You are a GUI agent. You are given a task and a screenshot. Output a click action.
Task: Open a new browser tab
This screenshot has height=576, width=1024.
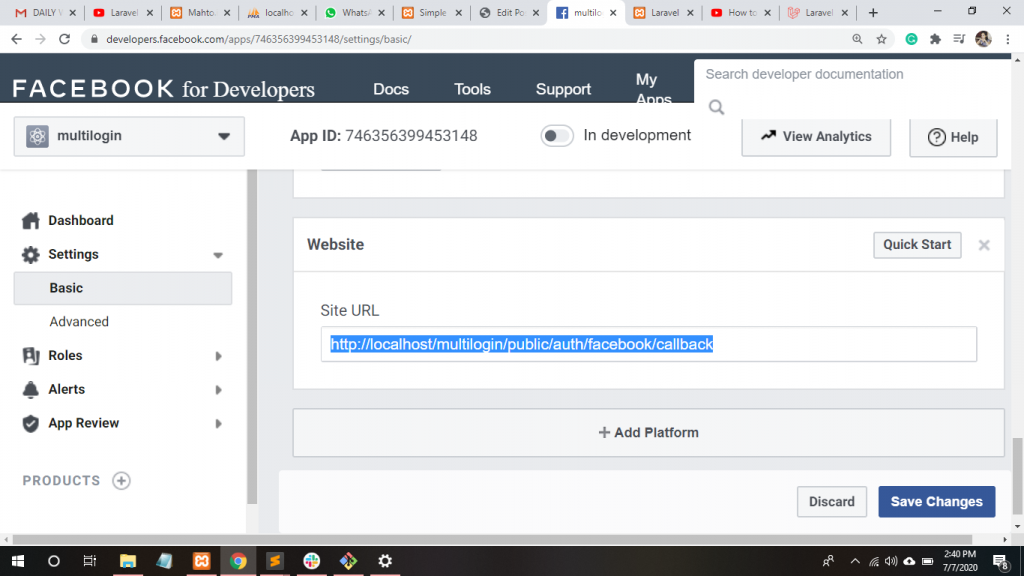[x=873, y=13]
